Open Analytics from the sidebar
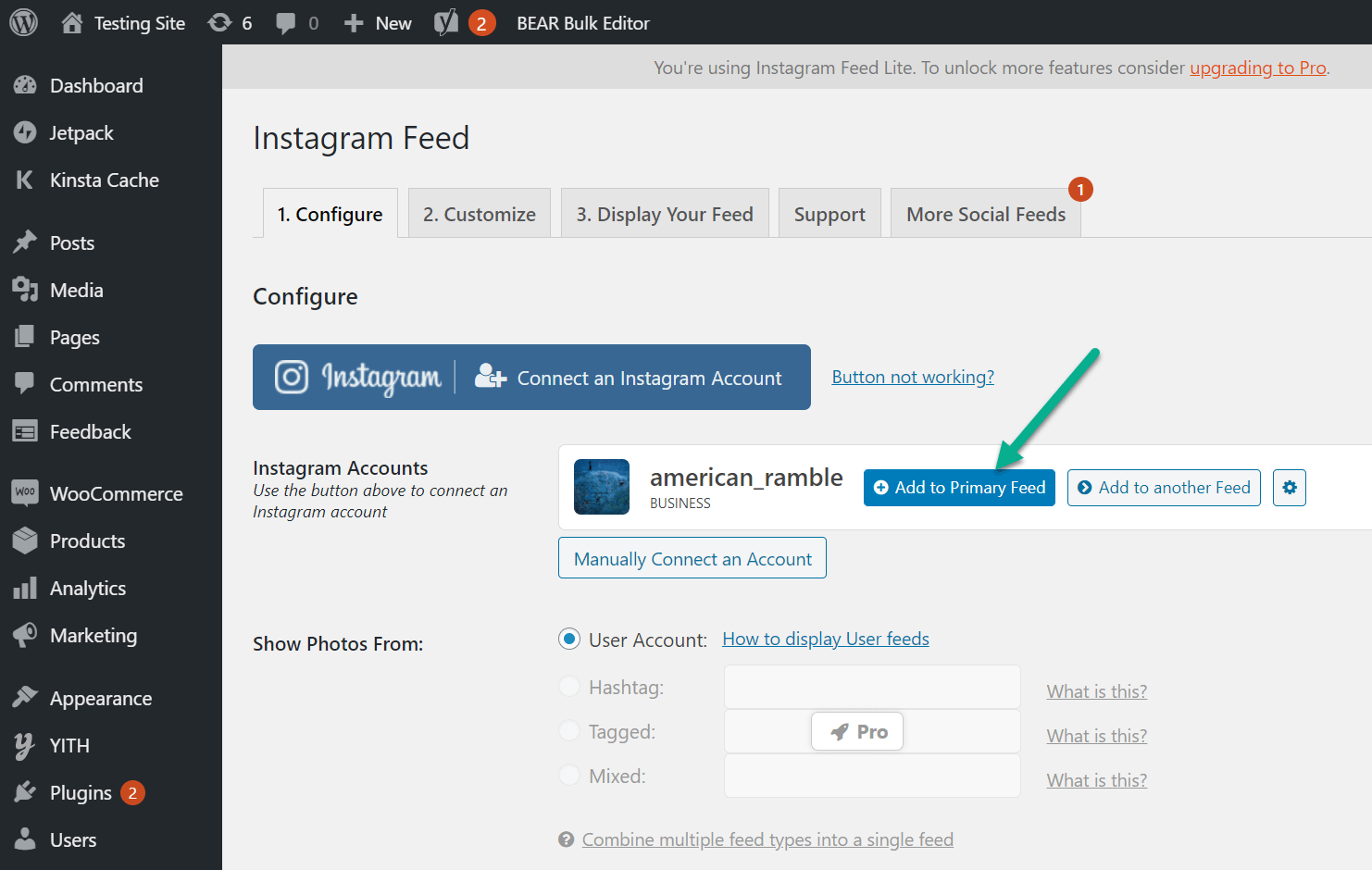Image resolution: width=1372 pixels, height=870 pixels. click(x=88, y=588)
